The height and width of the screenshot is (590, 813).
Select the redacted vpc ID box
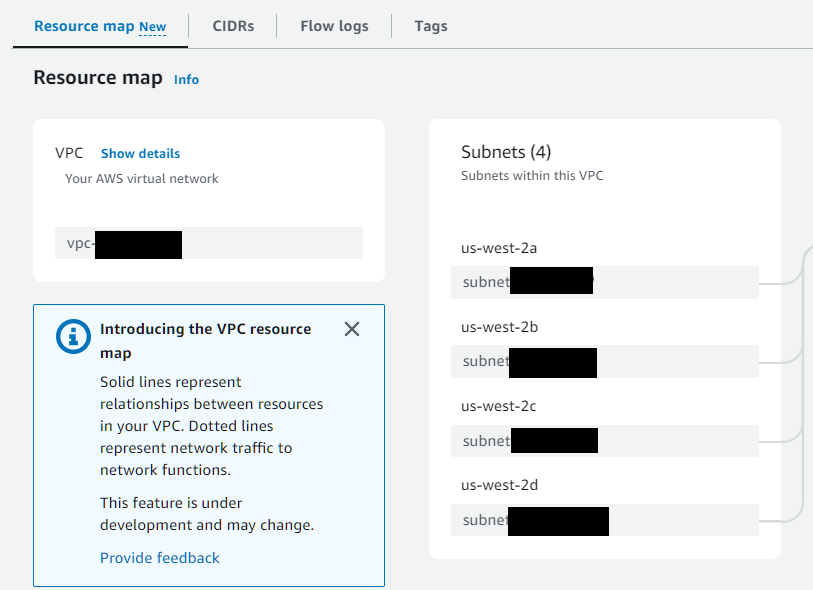coord(208,244)
